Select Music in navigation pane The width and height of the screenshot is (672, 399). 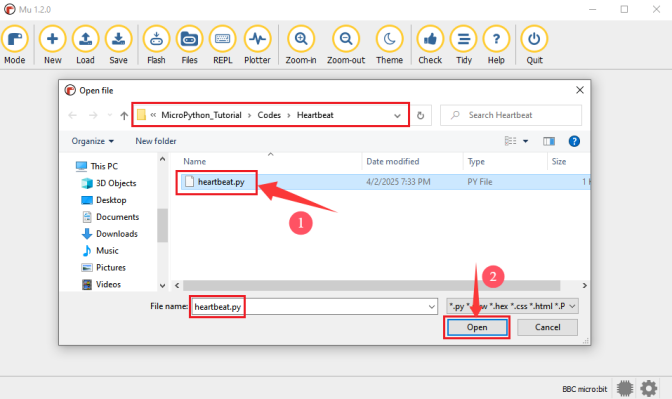click(100, 251)
